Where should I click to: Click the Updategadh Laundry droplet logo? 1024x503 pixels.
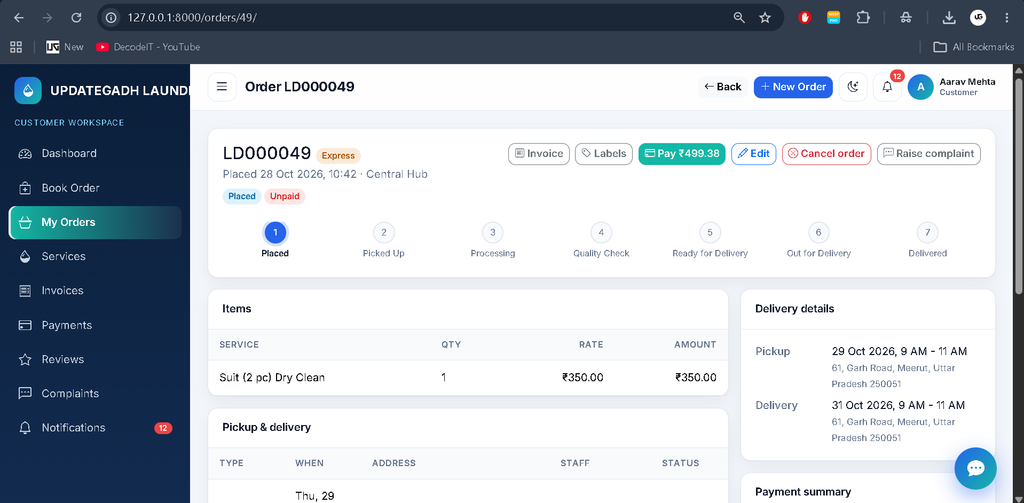(27, 91)
